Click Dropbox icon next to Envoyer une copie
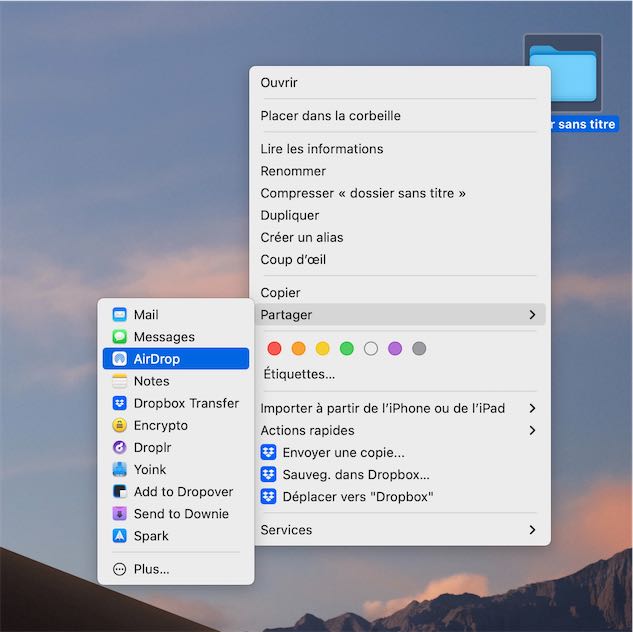The width and height of the screenshot is (633, 632). point(268,452)
